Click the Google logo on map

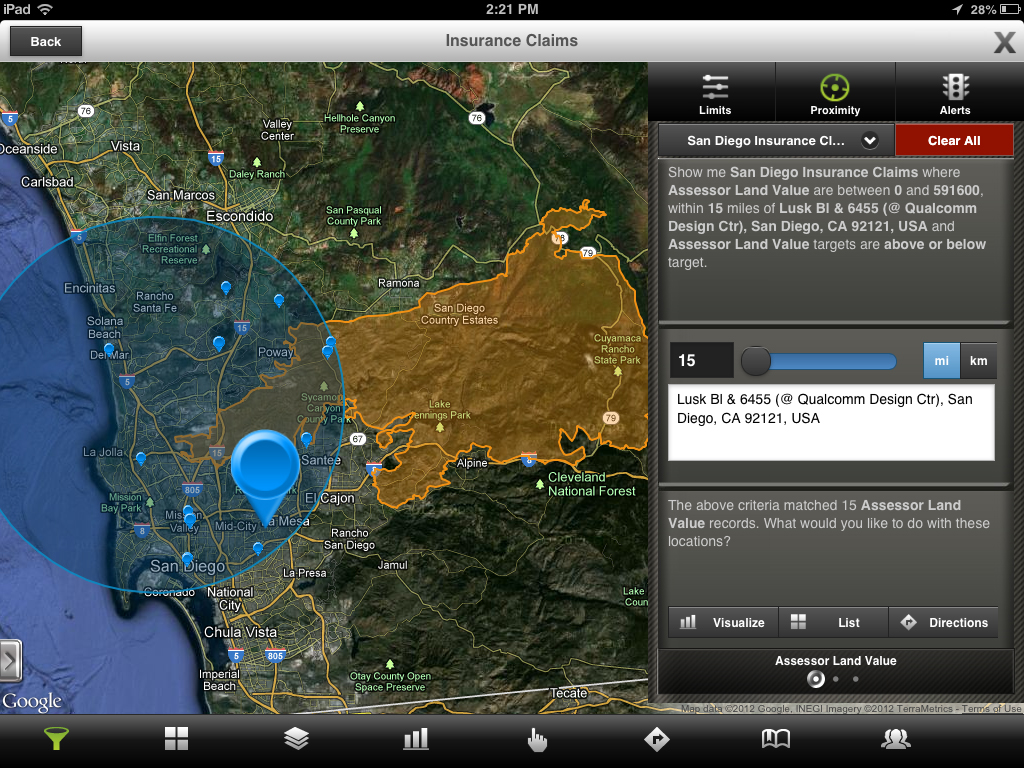point(32,701)
